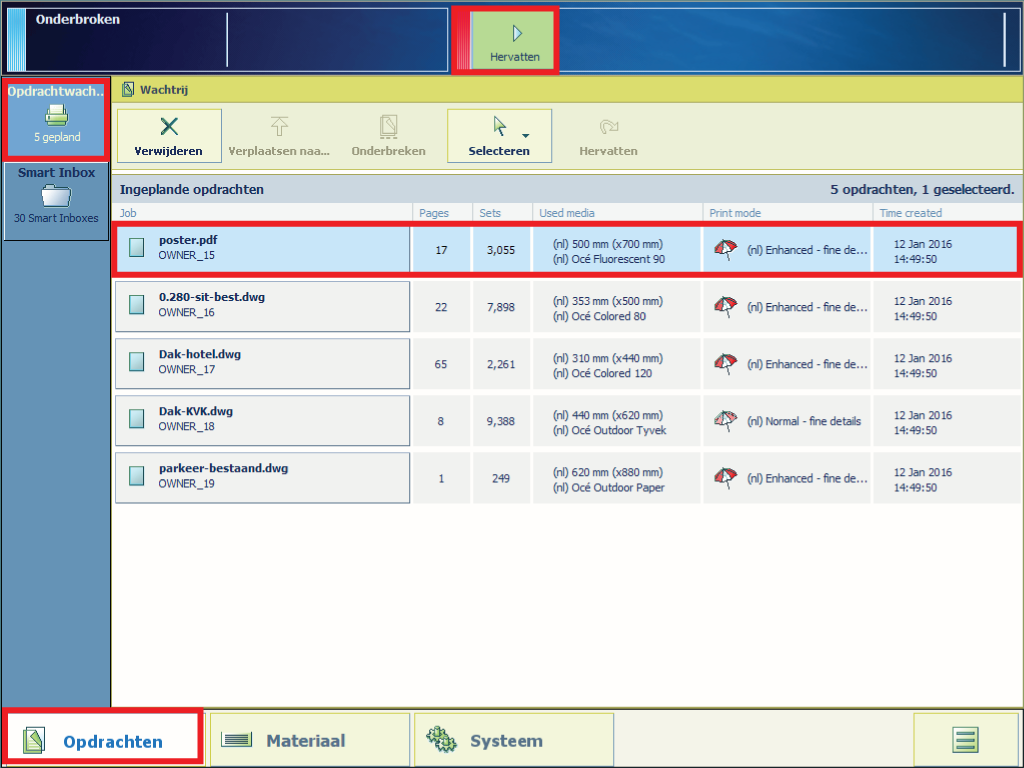Click the Hervatten play button in top bar

514,40
